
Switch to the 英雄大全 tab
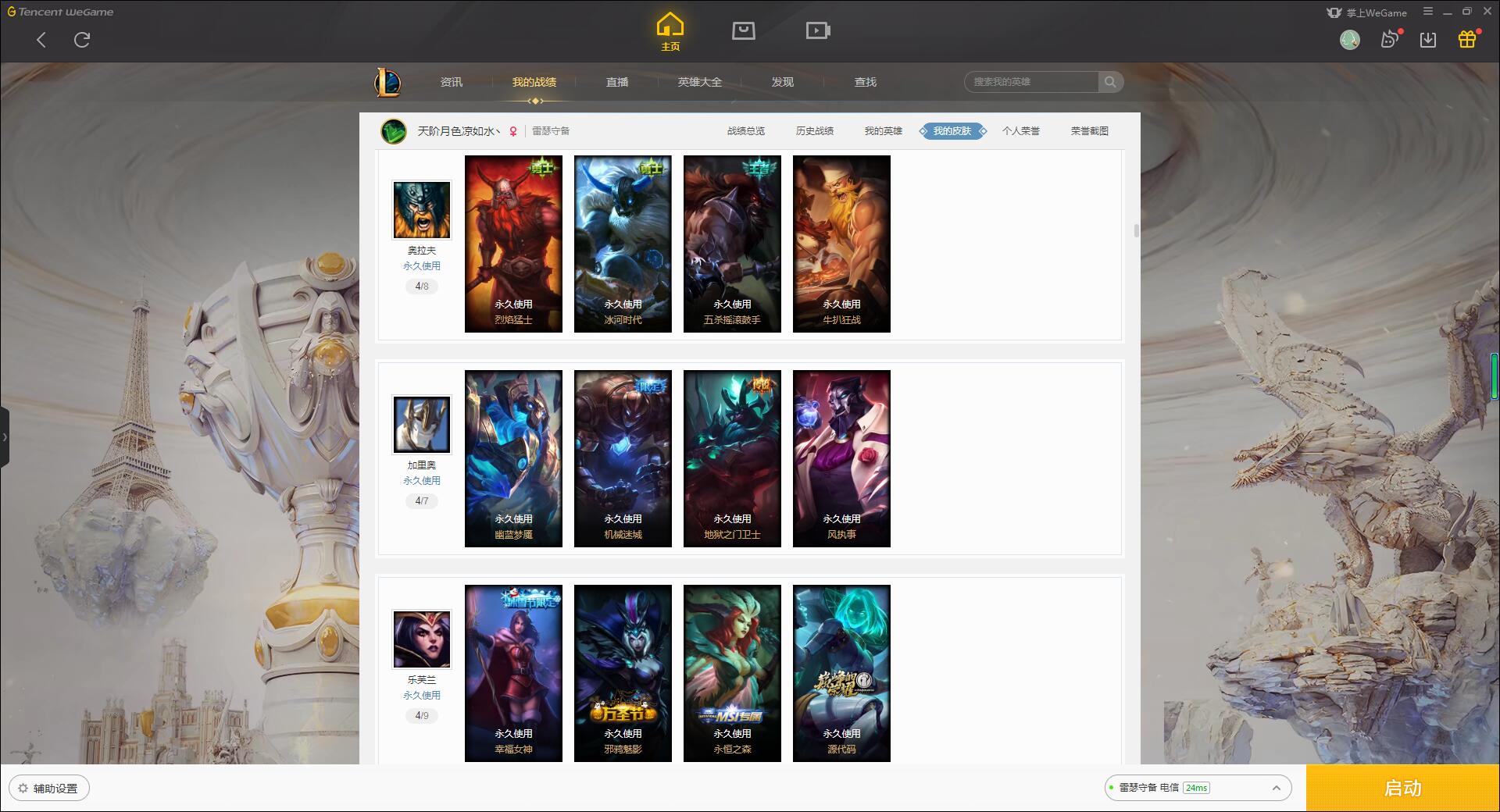[699, 82]
